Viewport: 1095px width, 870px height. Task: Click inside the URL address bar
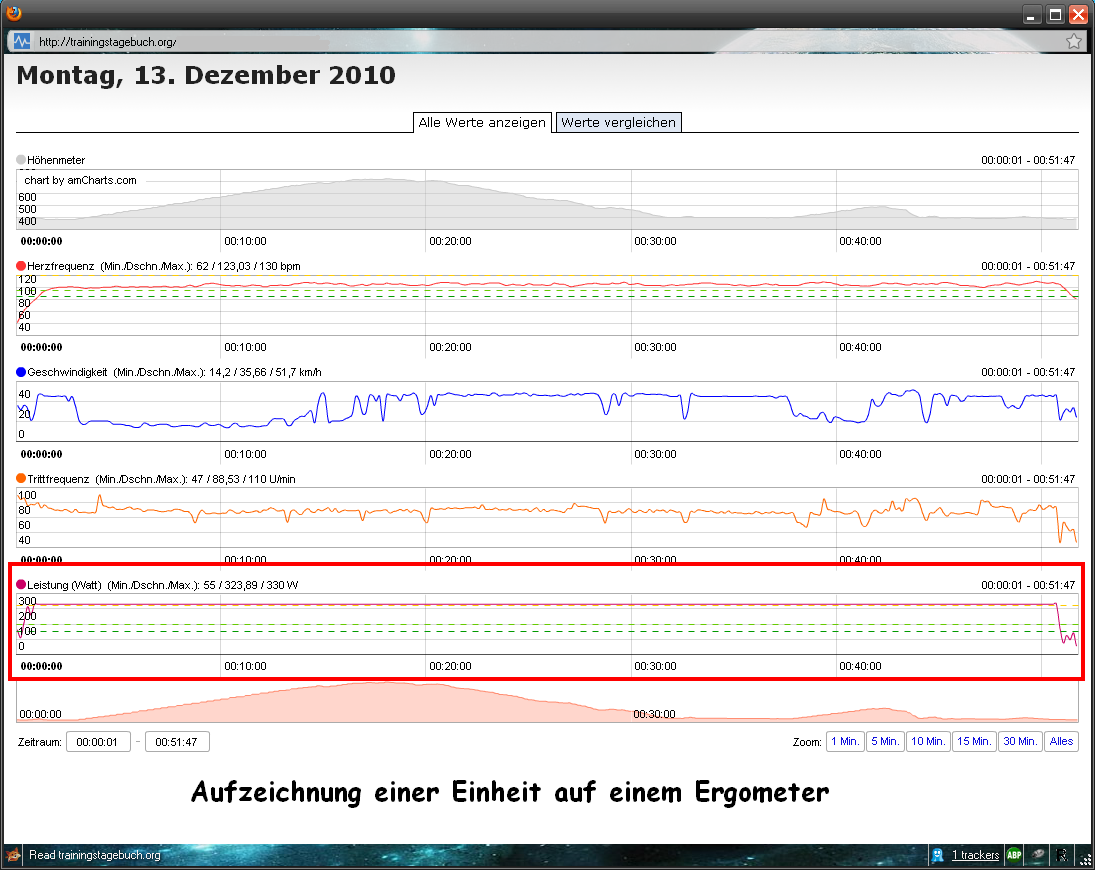(300, 40)
